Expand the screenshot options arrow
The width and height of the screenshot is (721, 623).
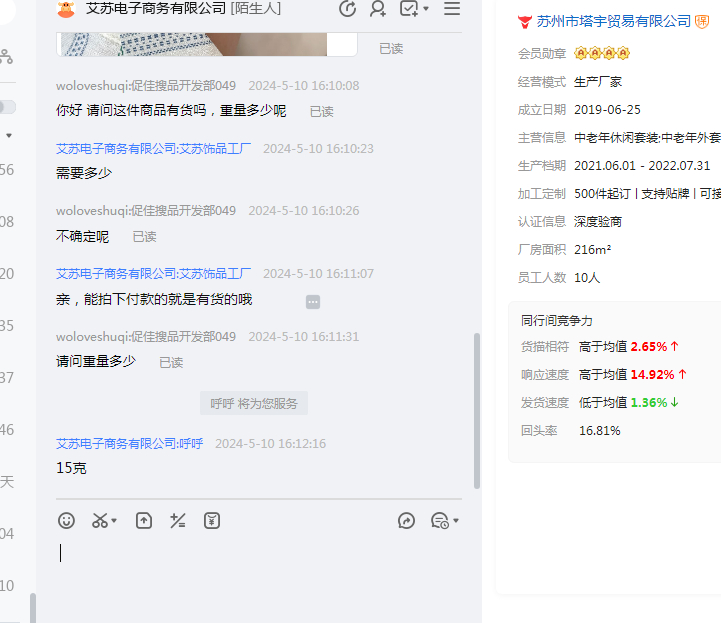(x=114, y=520)
